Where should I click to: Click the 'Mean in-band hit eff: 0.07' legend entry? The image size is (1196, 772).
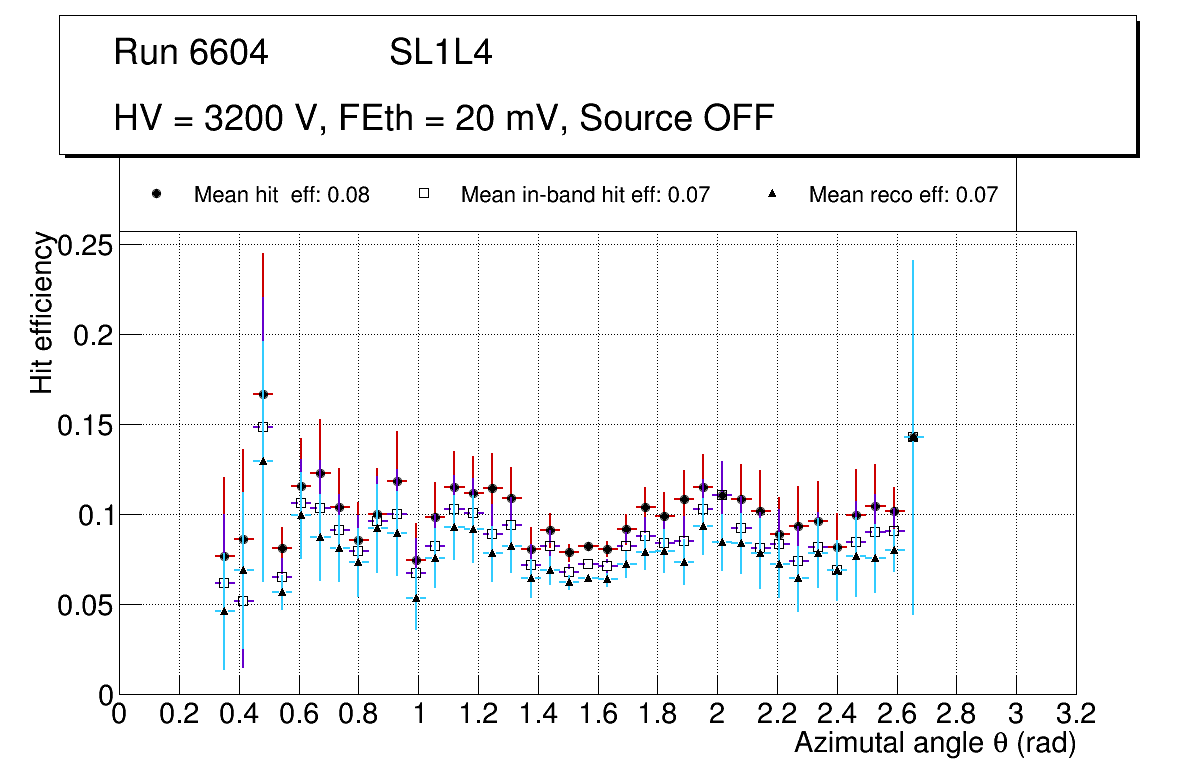point(585,195)
